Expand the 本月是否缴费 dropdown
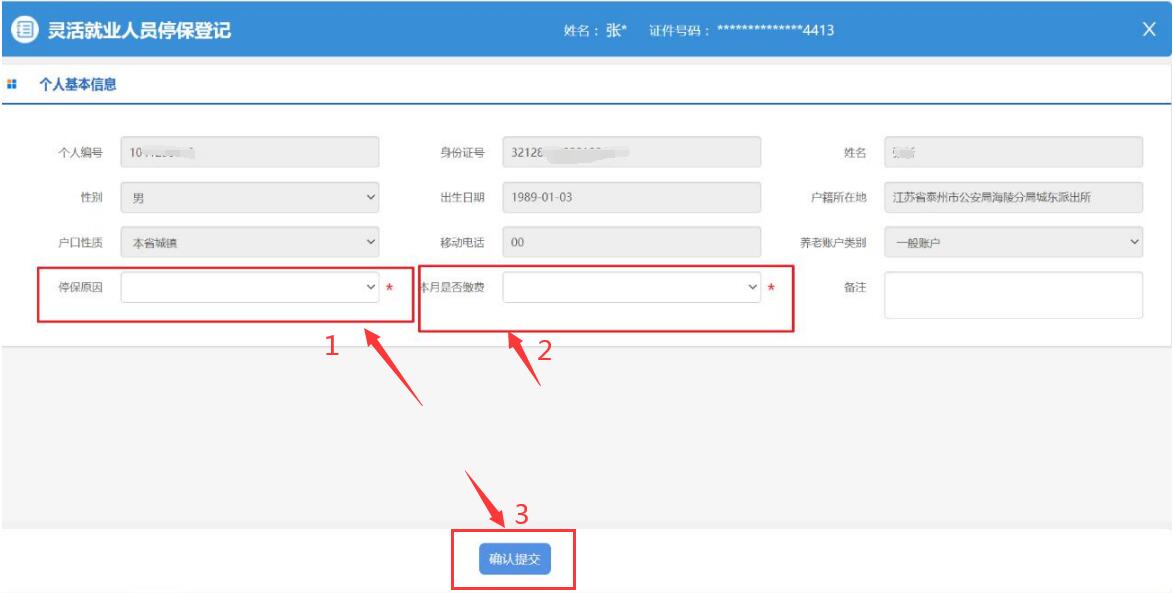Image resolution: width=1174 pixels, height=593 pixels. 631,288
